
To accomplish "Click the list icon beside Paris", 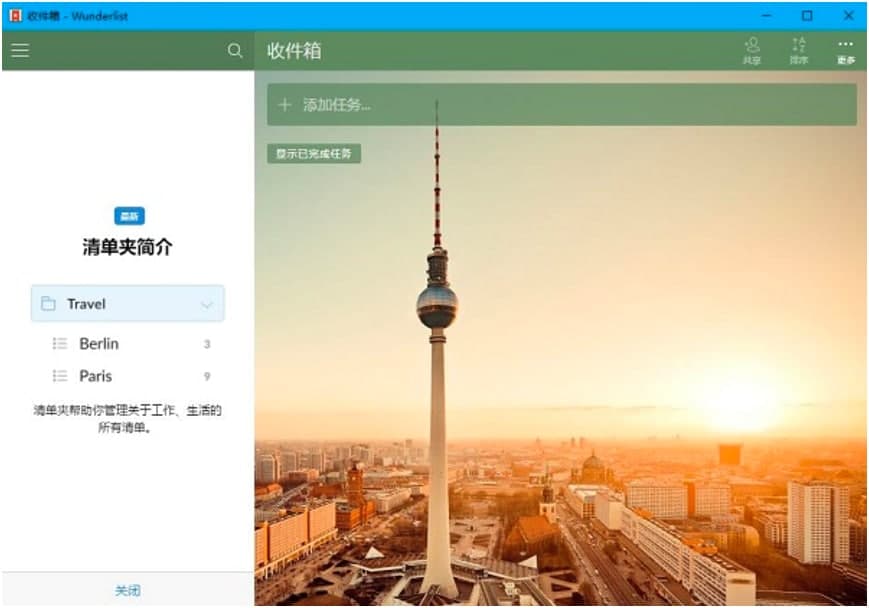I will click(x=60, y=376).
